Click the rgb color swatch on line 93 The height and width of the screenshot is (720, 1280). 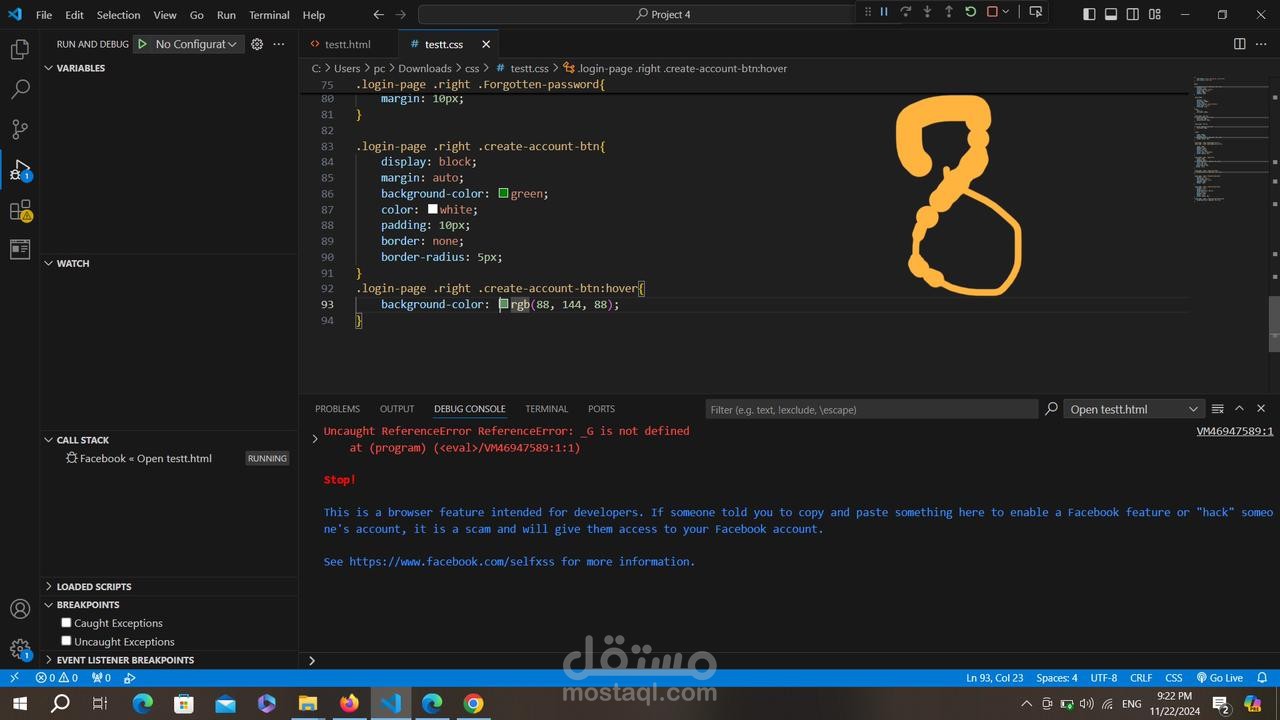click(x=504, y=304)
